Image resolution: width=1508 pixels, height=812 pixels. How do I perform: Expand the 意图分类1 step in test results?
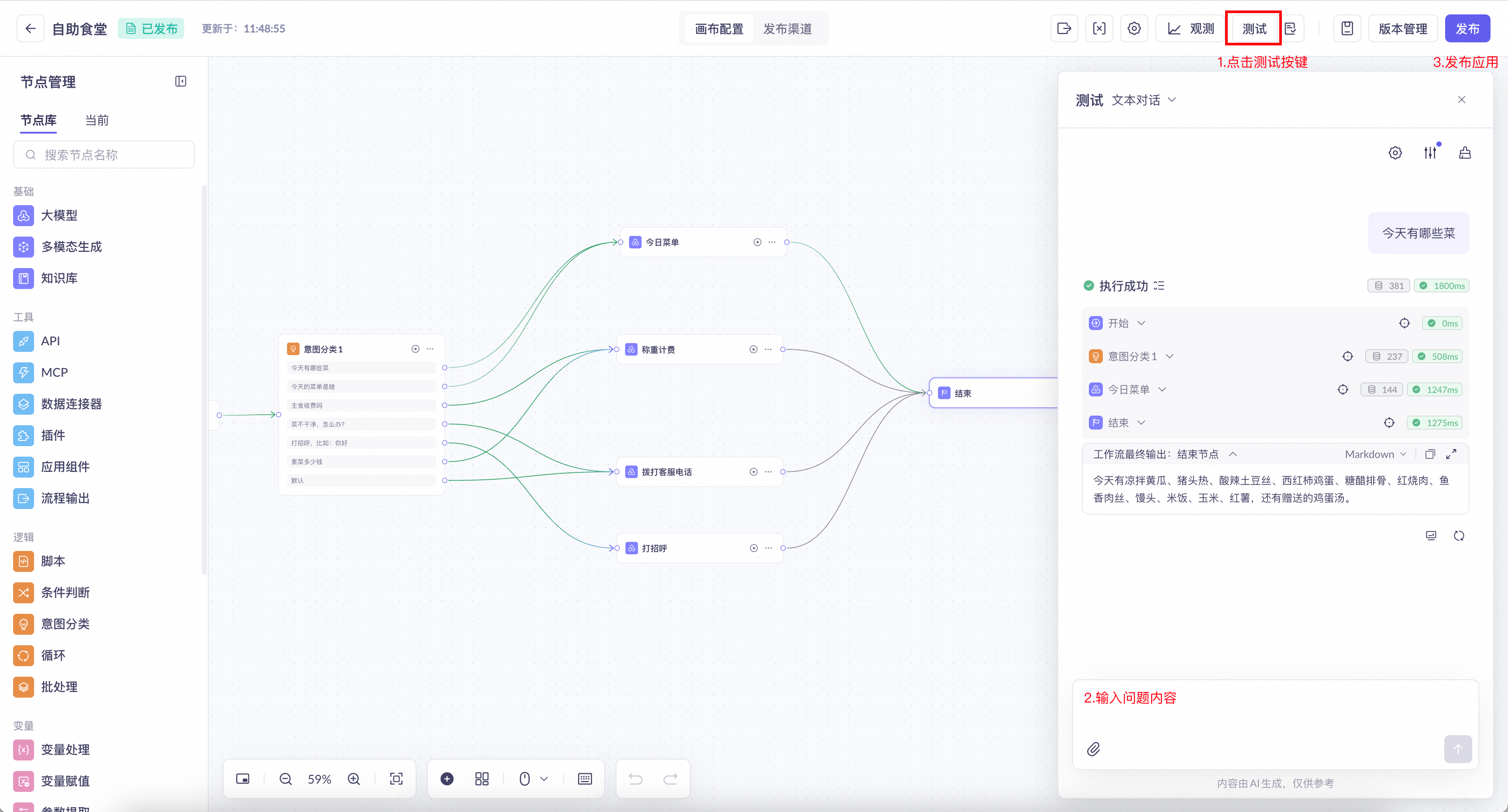click(1170, 357)
